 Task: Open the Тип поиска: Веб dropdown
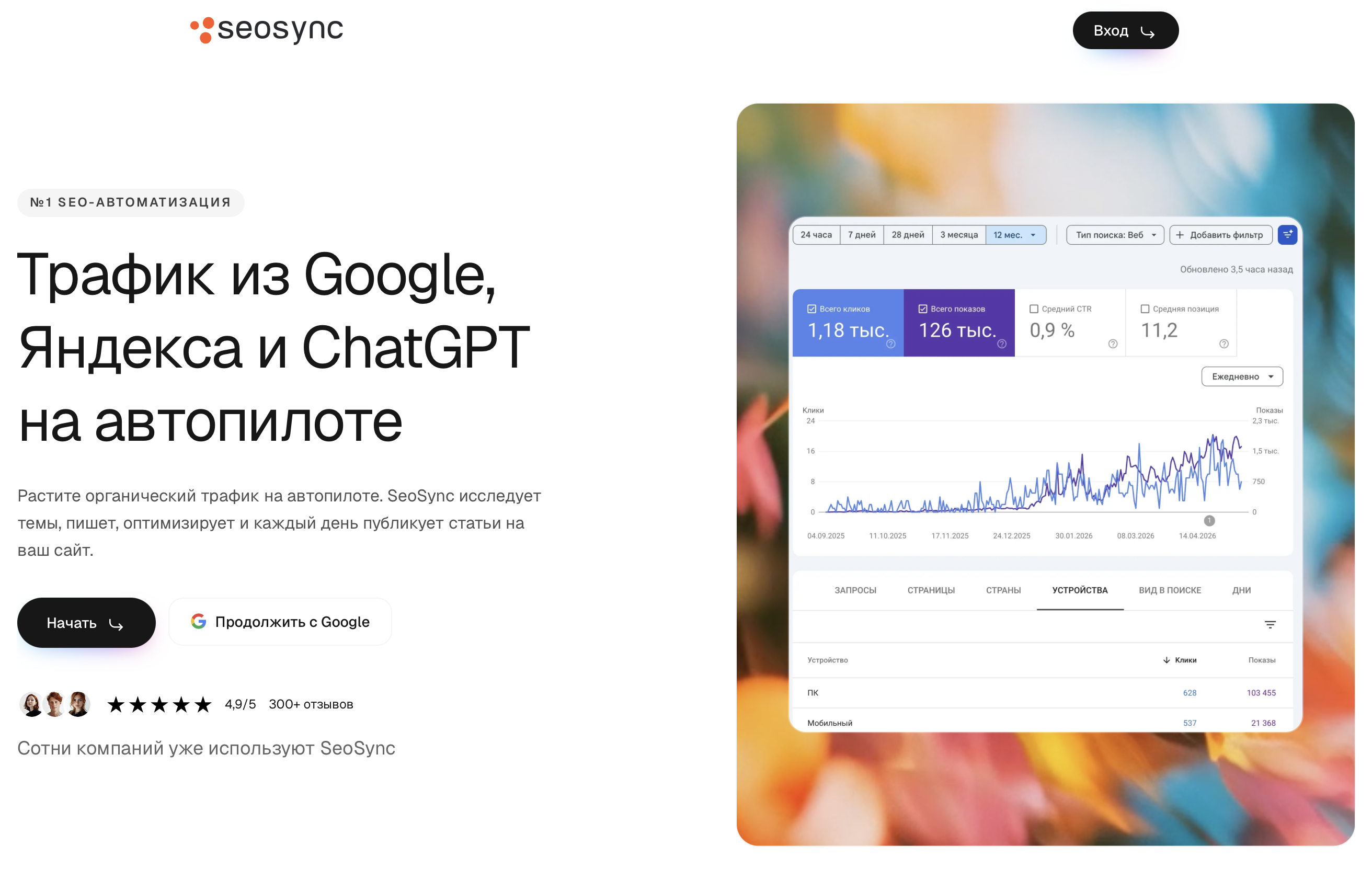1115,235
